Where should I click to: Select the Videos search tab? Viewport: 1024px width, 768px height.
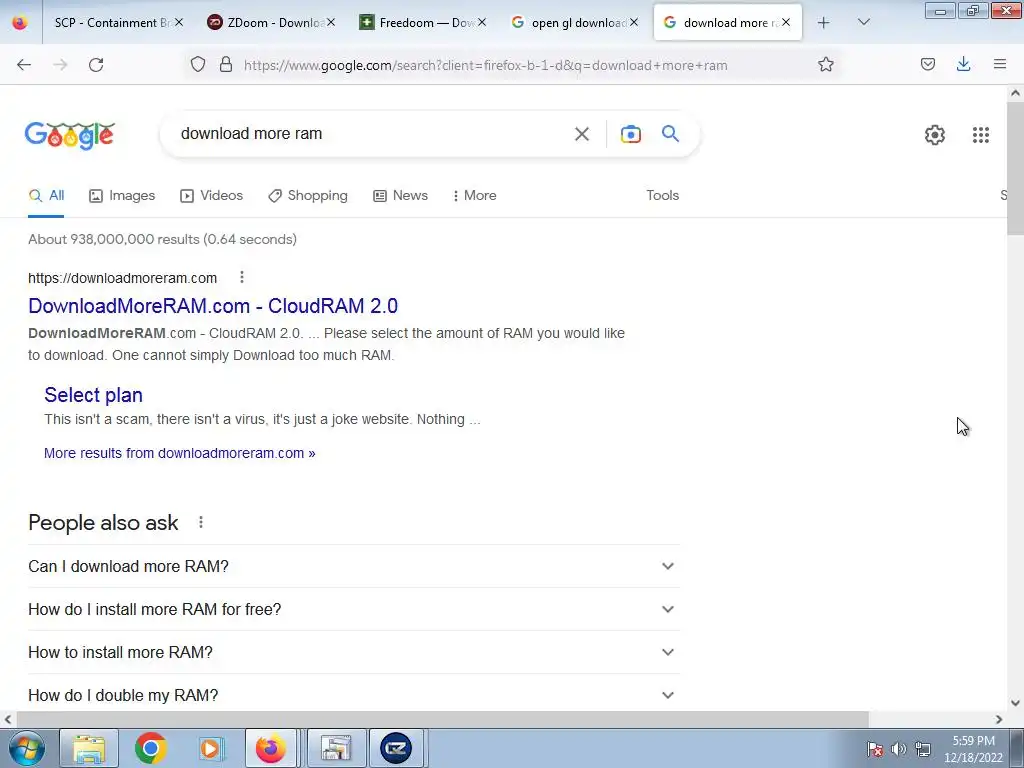(212, 195)
